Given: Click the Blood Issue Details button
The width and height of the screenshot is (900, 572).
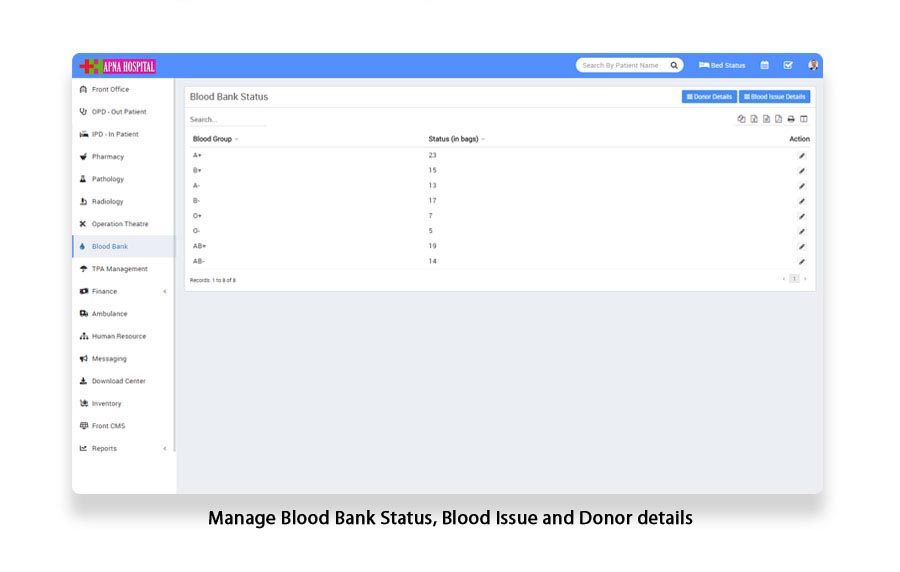Looking at the screenshot, I should coord(775,97).
